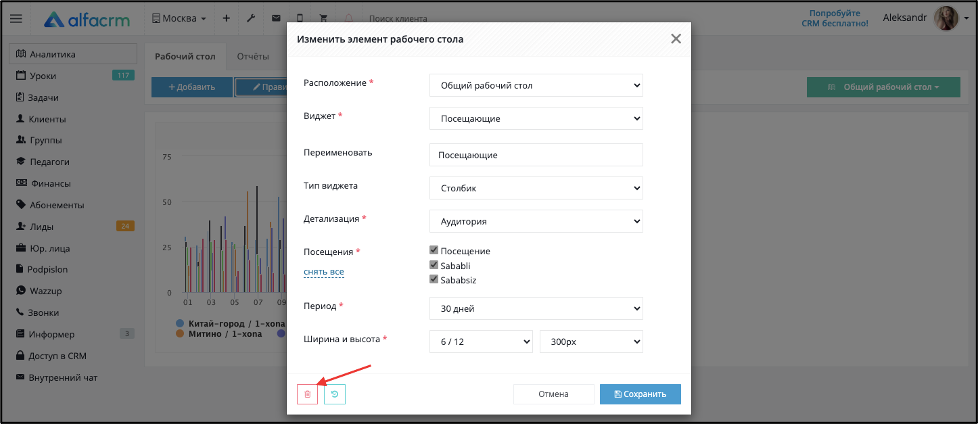Click the Сохранить button

tap(640, 394)
